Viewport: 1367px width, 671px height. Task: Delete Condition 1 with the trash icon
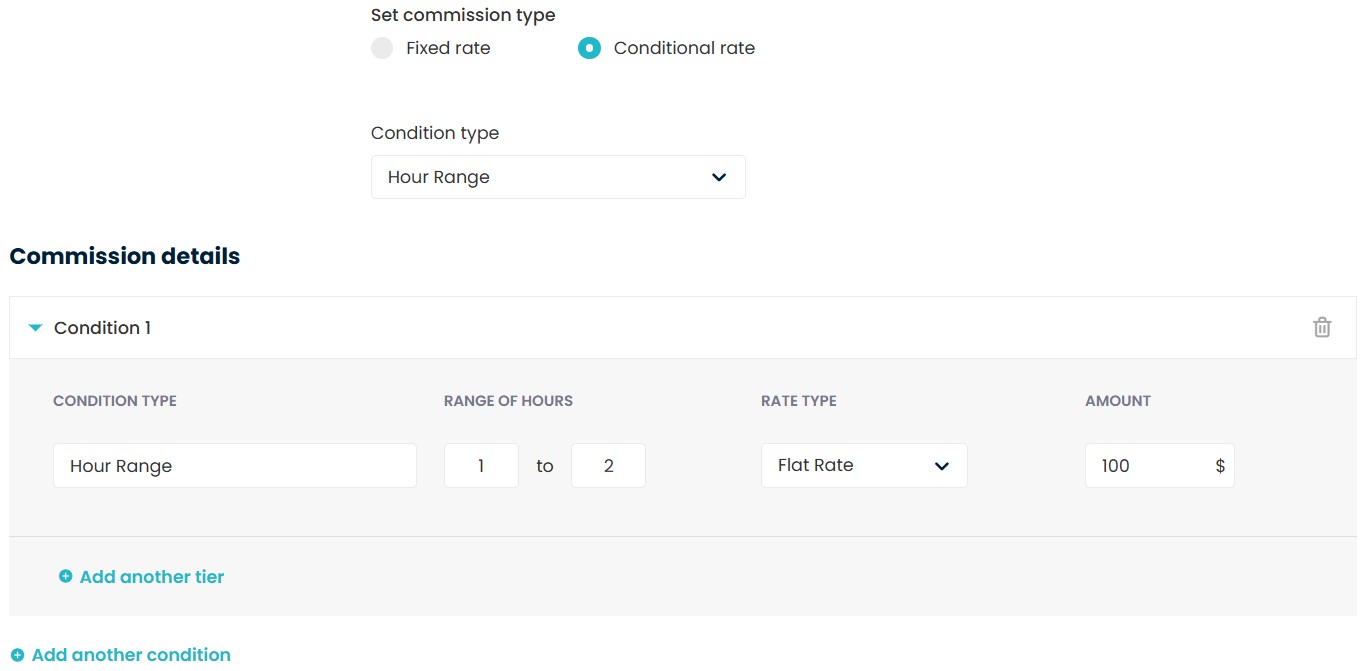point(1321,327)
